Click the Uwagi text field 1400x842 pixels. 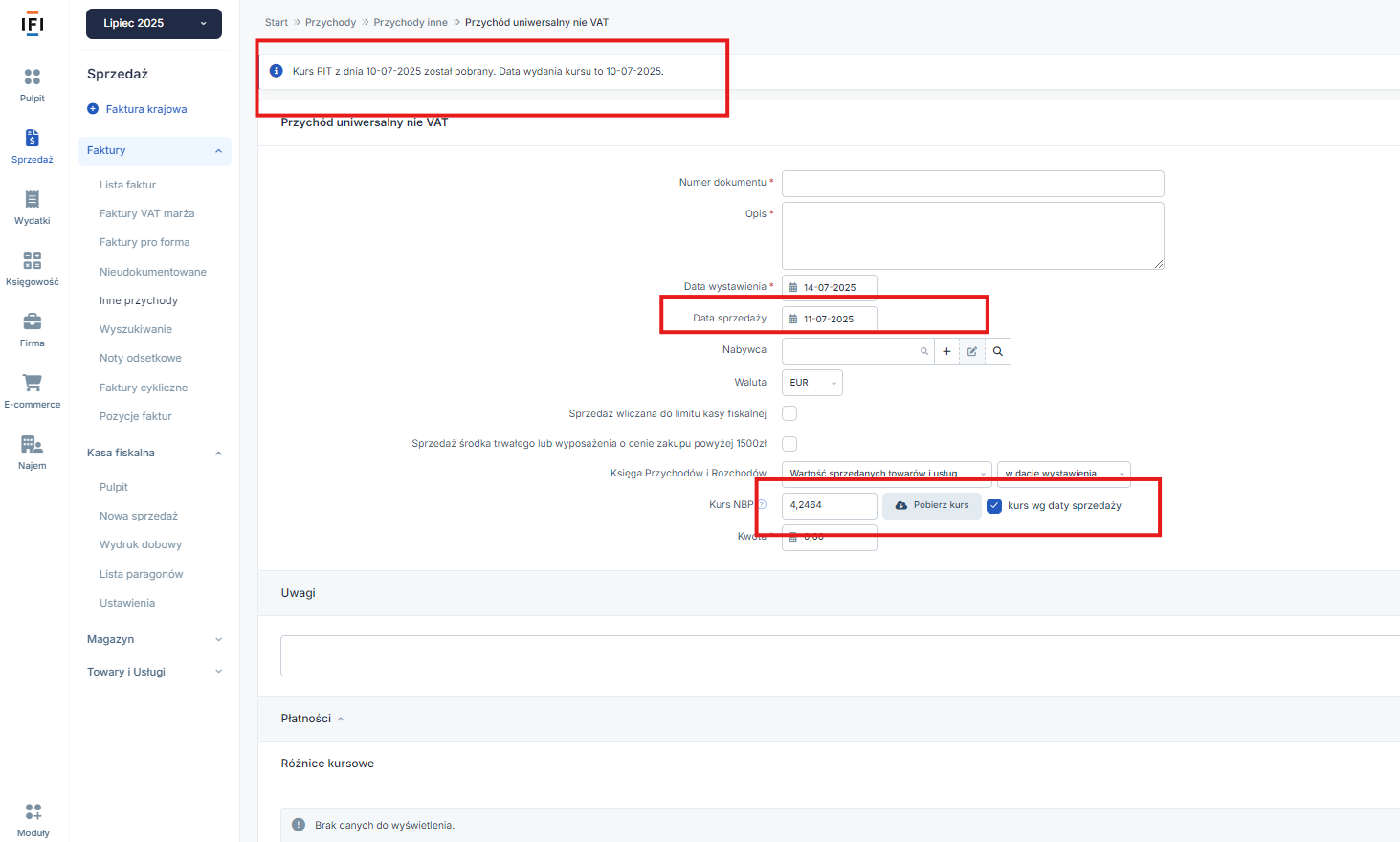[840, 655]
